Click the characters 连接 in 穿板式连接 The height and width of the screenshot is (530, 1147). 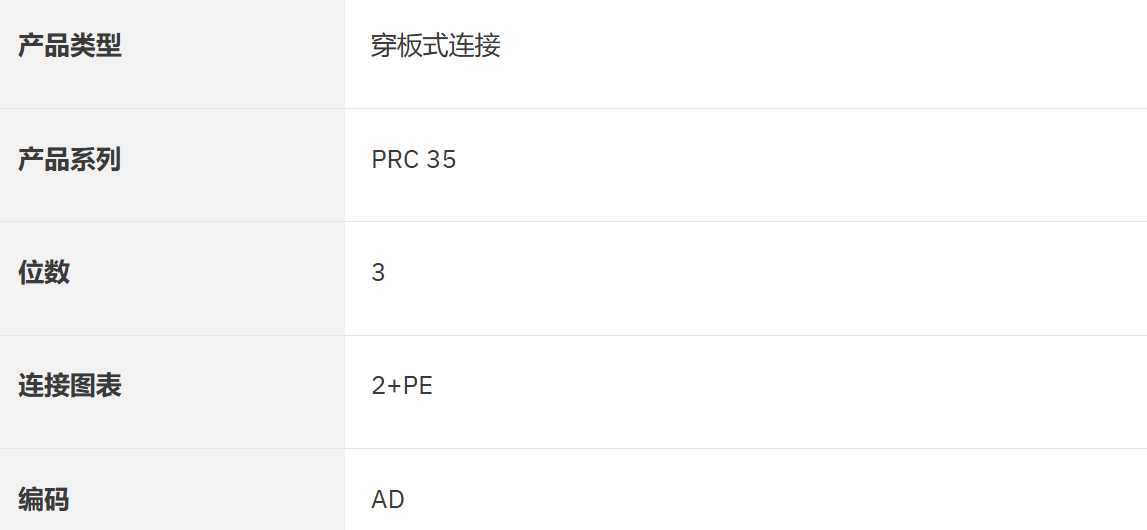click(475, 46)
